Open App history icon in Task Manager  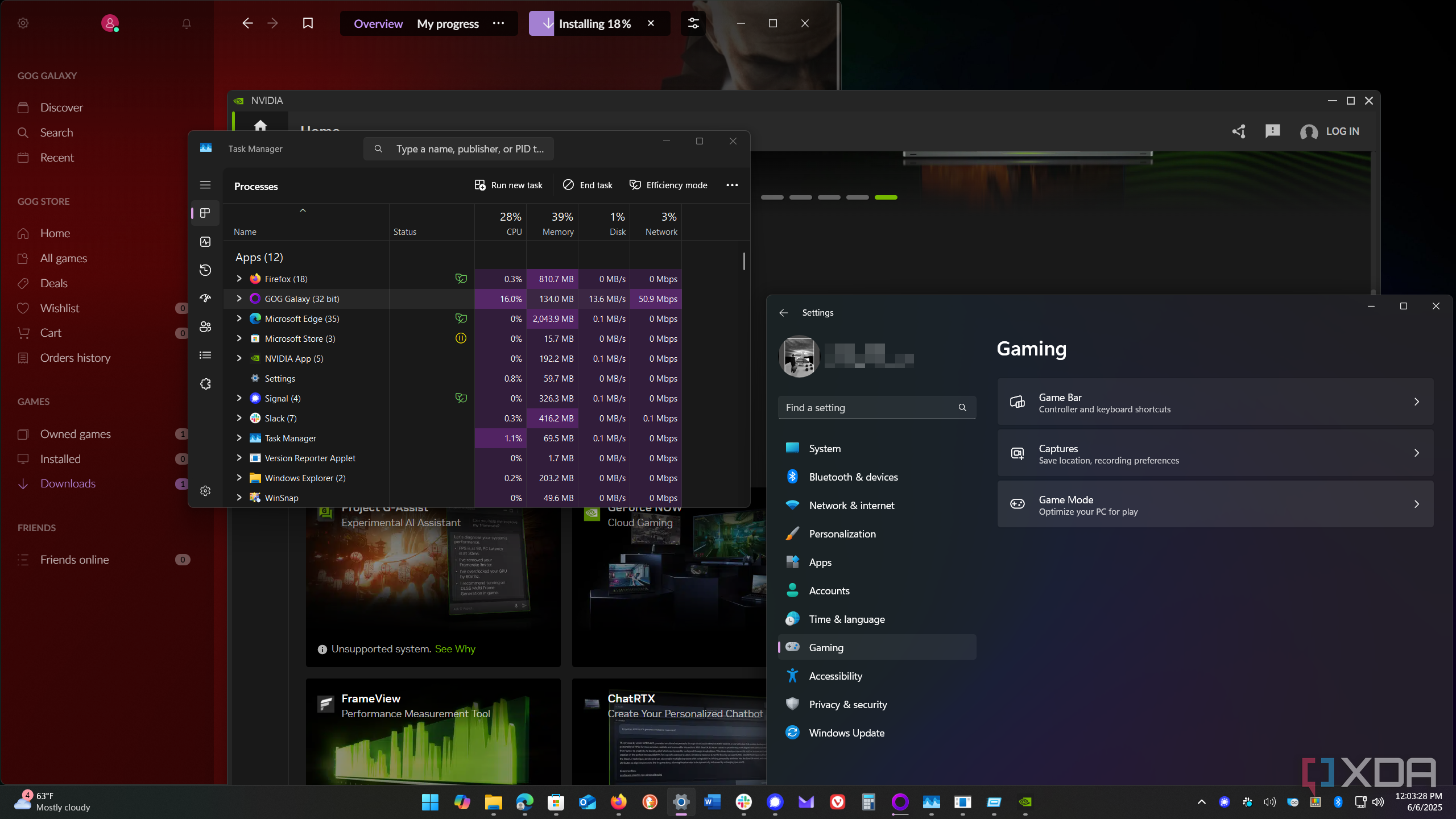[x=205, y=270]
